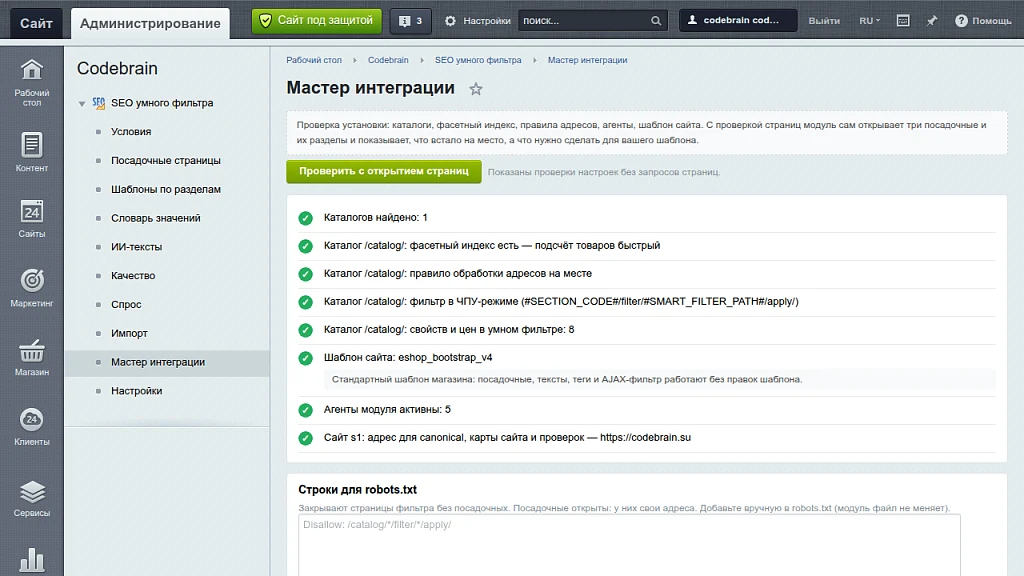
Task: Open Импорт menu item
Action: click(x=129, y=333)
